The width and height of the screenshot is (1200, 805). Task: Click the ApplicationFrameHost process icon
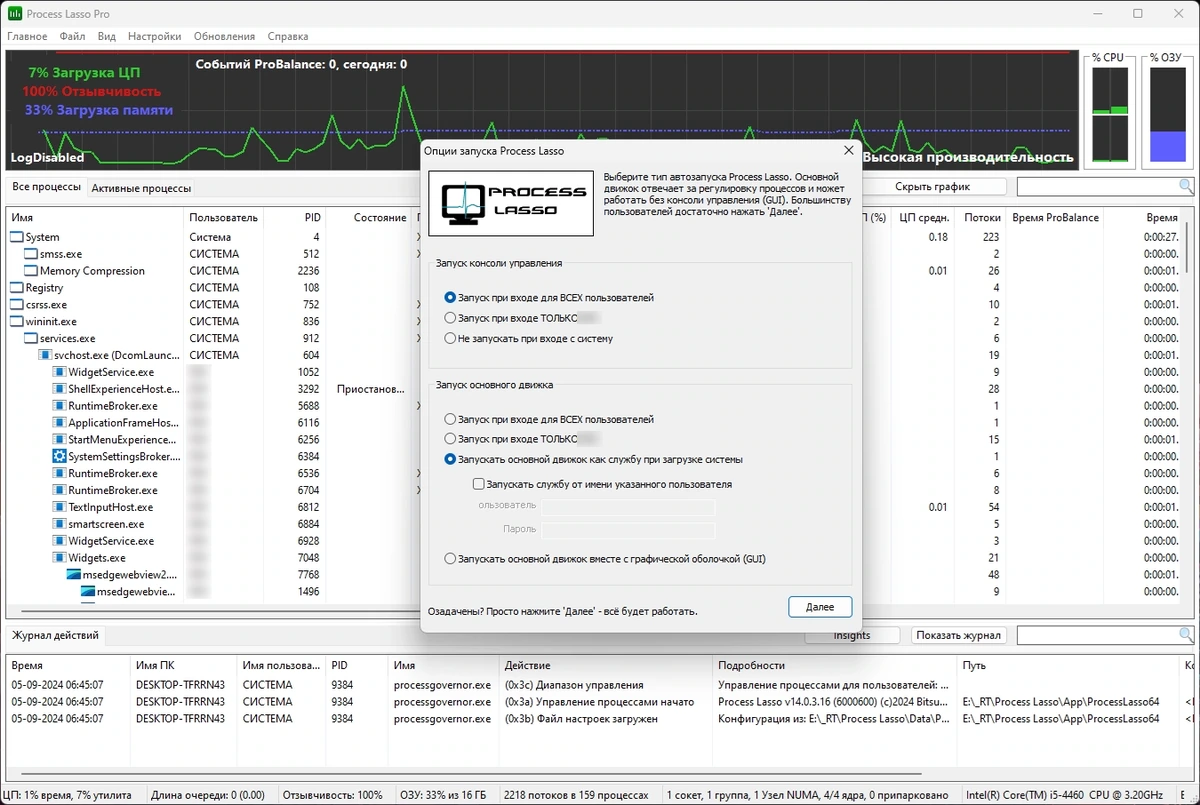point(59,423)
